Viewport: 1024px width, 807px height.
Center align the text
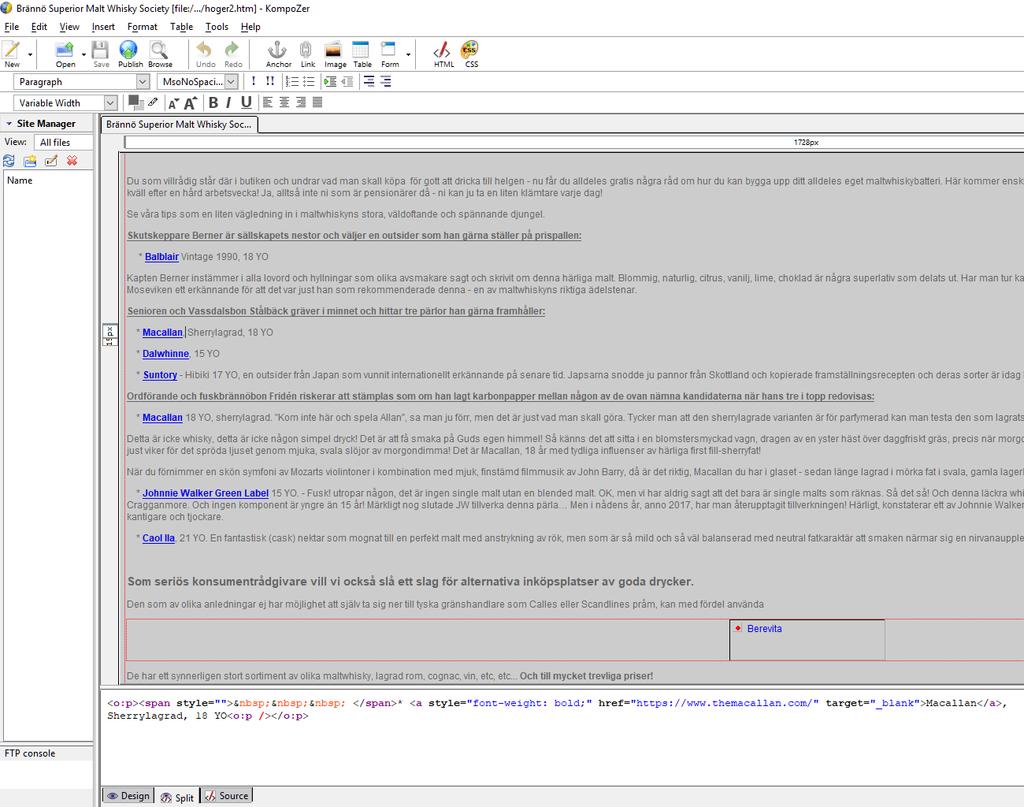click(x=284, y=103)
